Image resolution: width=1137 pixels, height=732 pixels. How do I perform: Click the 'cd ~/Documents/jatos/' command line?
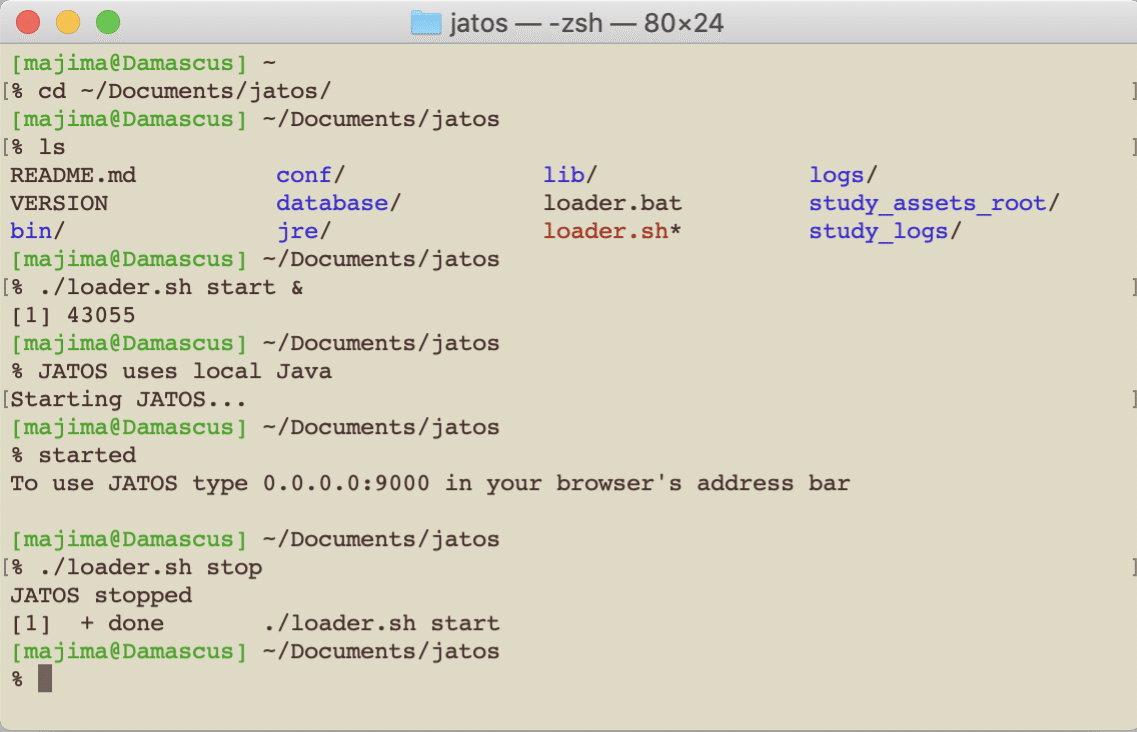pyautogui.click(x=185, y=91)
